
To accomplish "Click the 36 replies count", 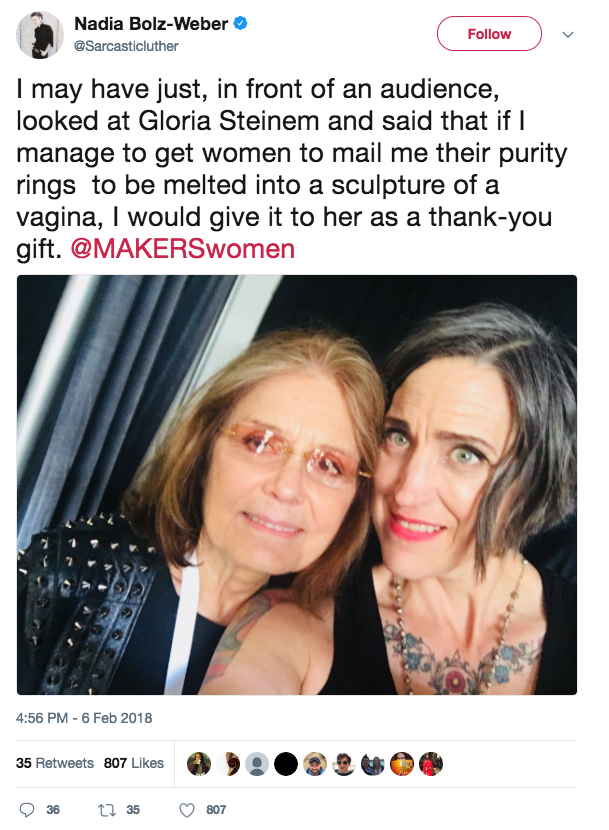I will 53,810.
